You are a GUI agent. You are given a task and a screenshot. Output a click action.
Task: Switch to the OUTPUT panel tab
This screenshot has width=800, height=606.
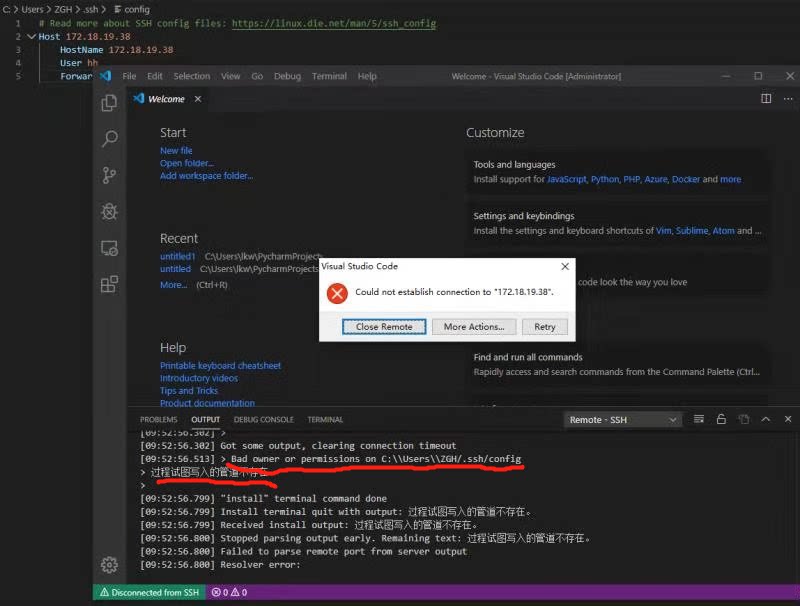pyautogui.click(x=206, y=419)
